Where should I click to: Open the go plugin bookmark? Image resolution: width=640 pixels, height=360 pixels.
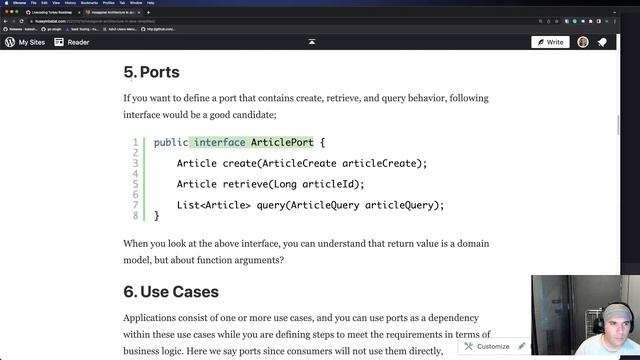(x=51, y=29)
